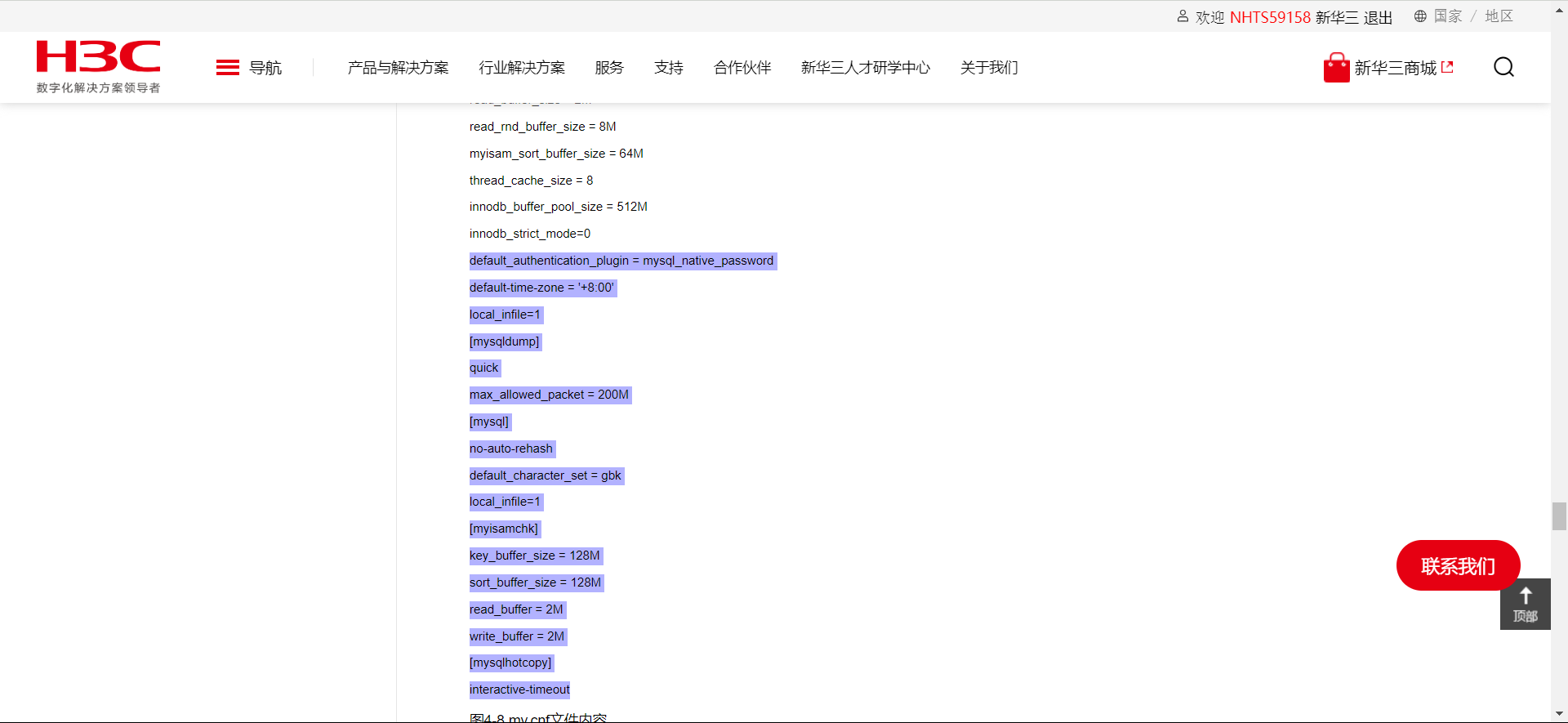Click the scrollbar down arrow
Screen dimensions: 1568x723
1559,715
